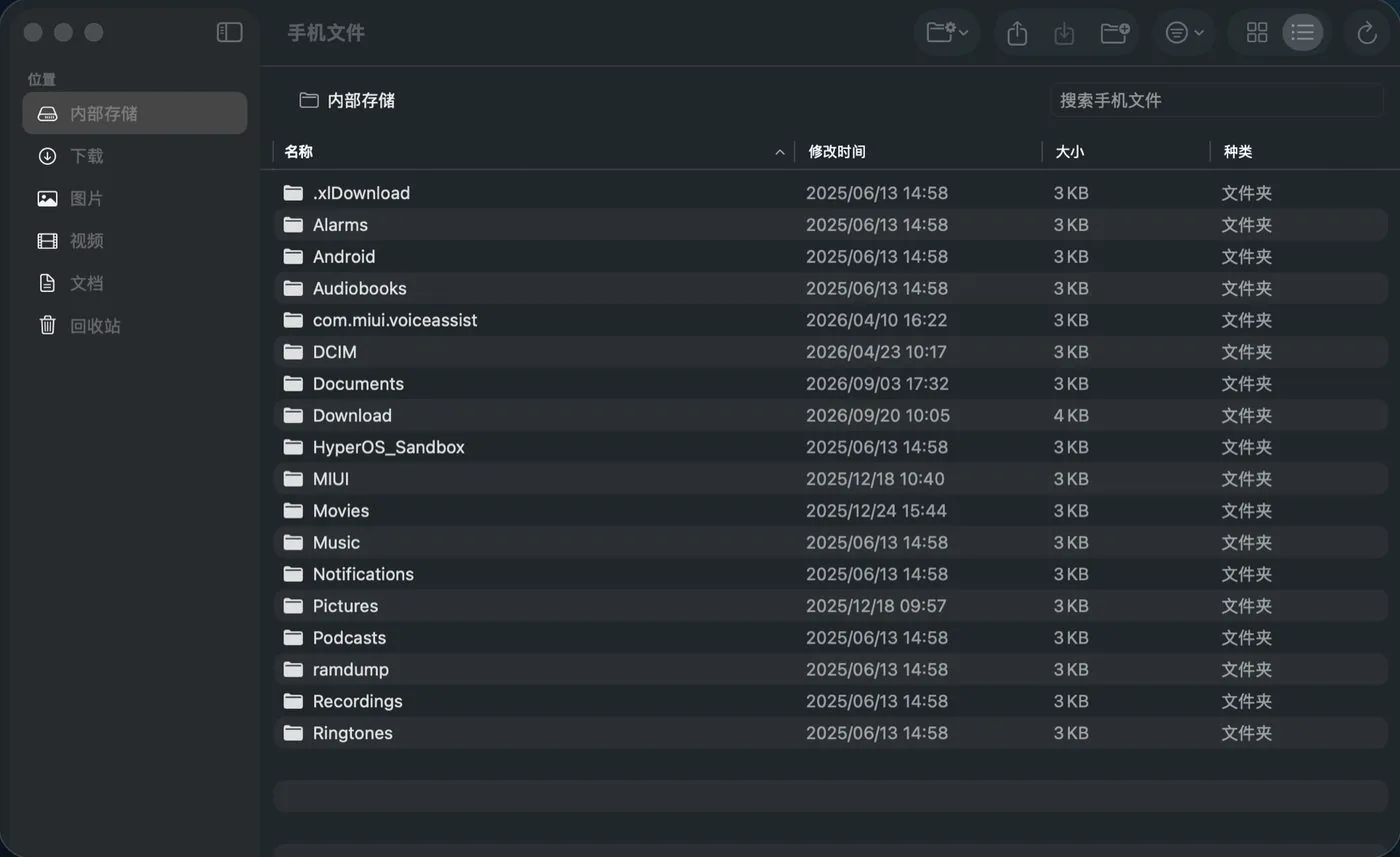Select 内部存储 in the sidebar
Image resolution: width=1400 pixels, height=857 pixels.
point(135,113)
